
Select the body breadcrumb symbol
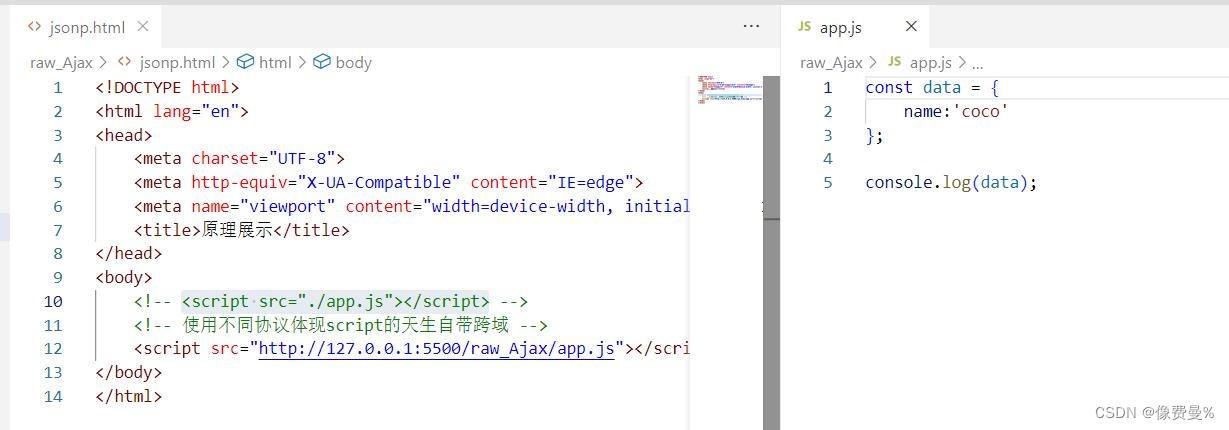tap(353, 62)
